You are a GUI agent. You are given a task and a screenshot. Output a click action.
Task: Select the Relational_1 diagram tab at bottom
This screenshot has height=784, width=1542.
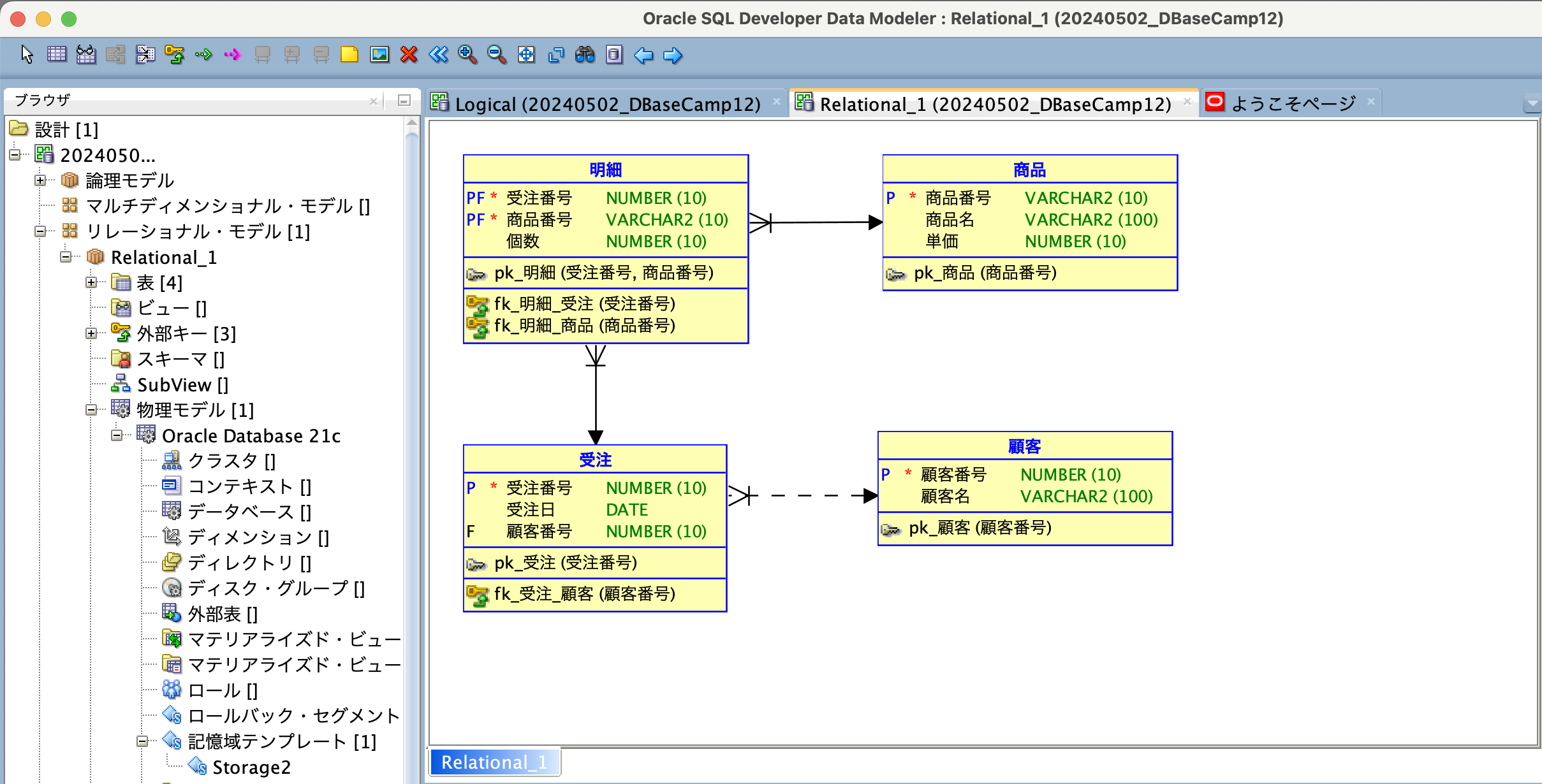pyautogui.click(x=494, y=762)
